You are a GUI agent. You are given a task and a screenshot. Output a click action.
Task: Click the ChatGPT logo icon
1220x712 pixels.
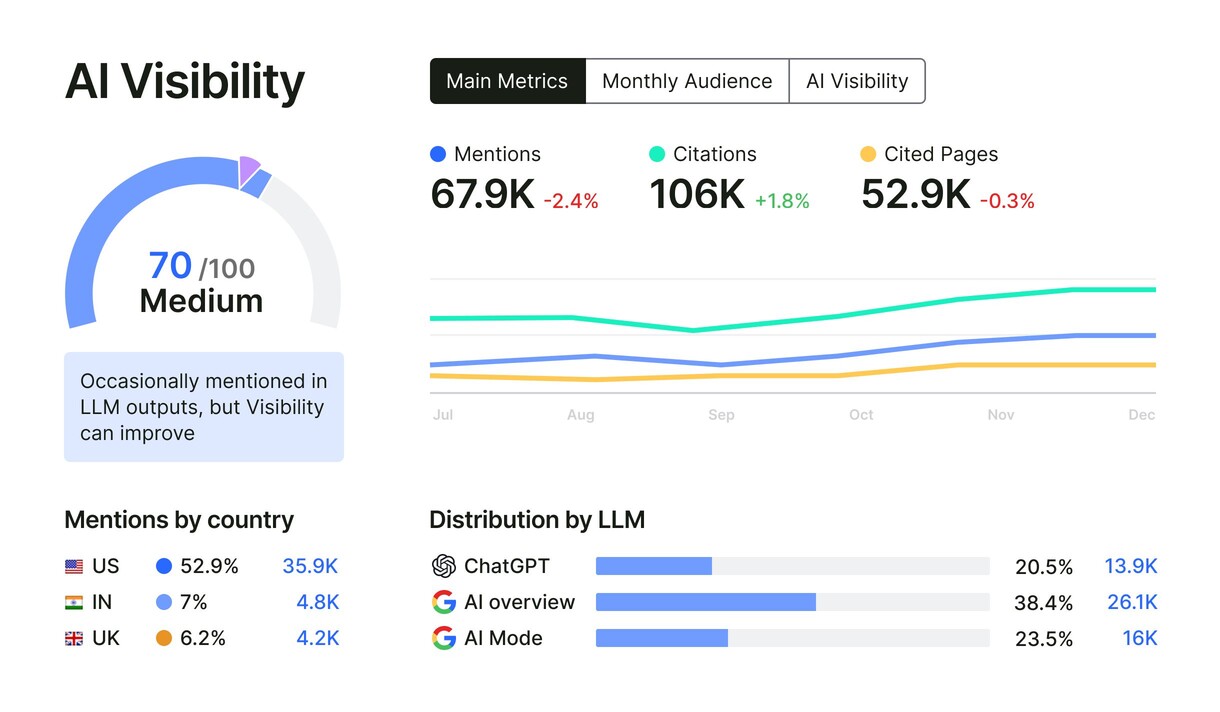click(444, 566)
